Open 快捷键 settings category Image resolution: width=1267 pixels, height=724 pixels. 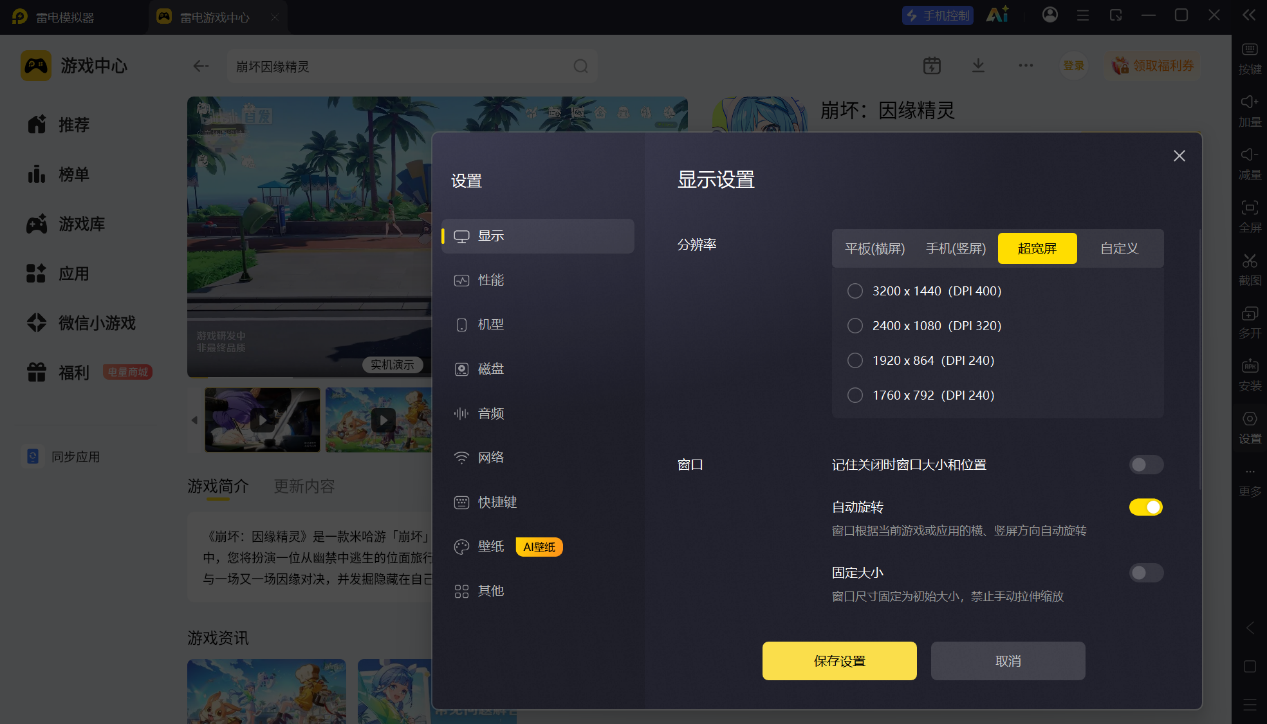pos(538,502)
